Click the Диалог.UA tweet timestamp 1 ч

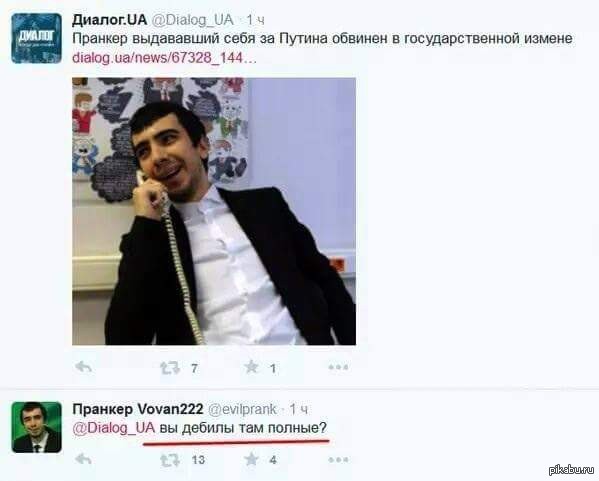tap(255, 20)
